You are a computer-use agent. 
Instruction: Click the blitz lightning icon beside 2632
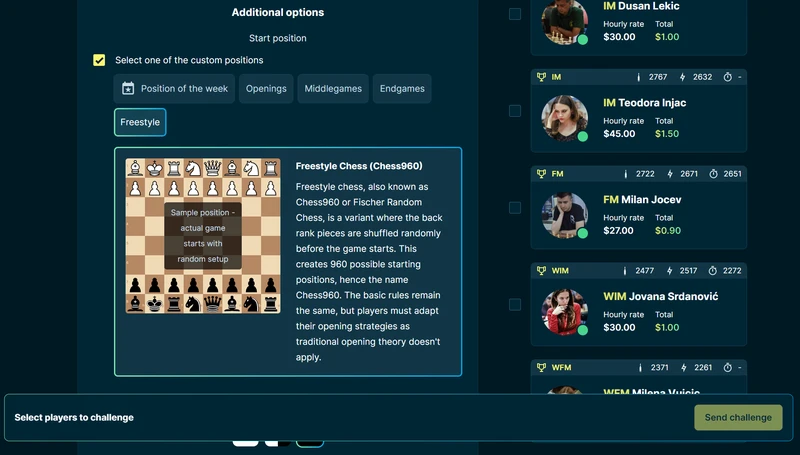coord(682,77)
